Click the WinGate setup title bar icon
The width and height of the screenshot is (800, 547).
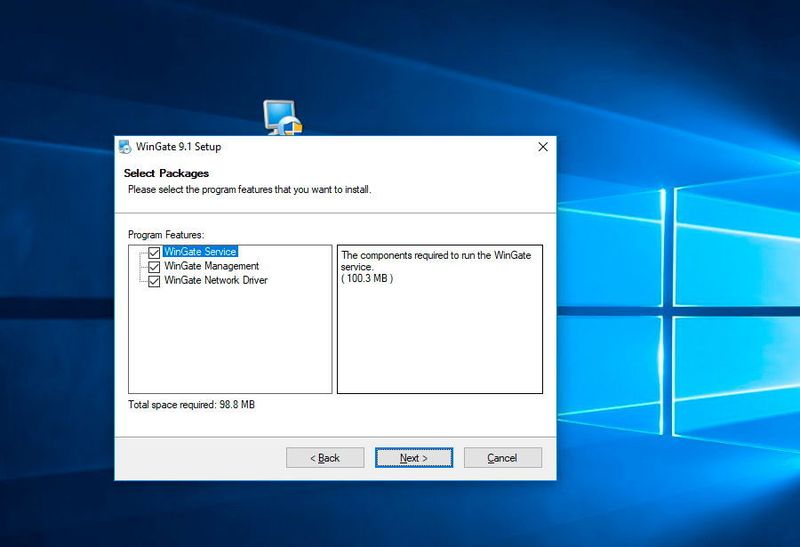click(x=125, y=147)
